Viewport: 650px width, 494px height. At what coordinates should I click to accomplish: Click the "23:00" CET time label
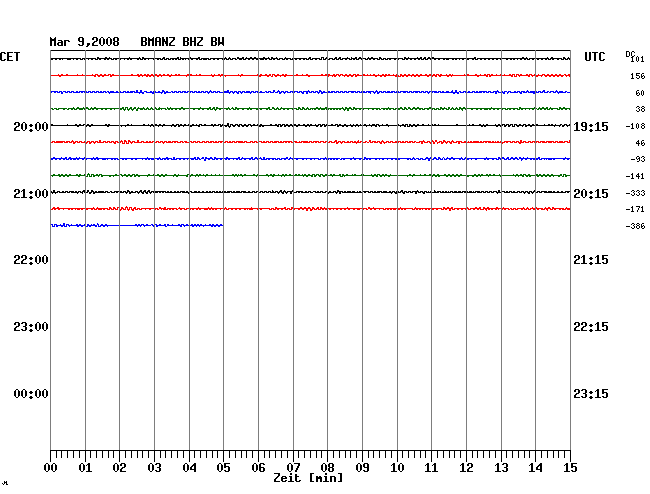click(x=31, y=327)
